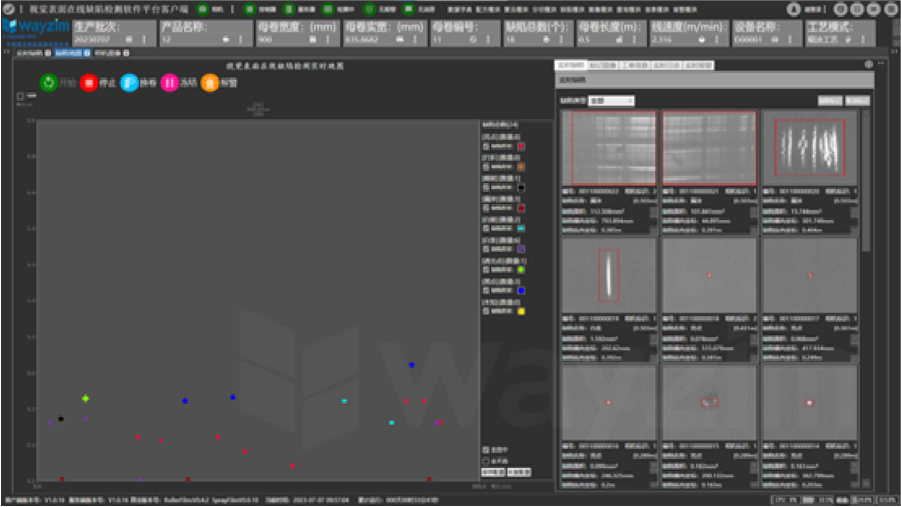The width and height of the screenshot is (901, 507).
Task: Enable the 全选中 select-all checkbox
Action: pos(486,449)
